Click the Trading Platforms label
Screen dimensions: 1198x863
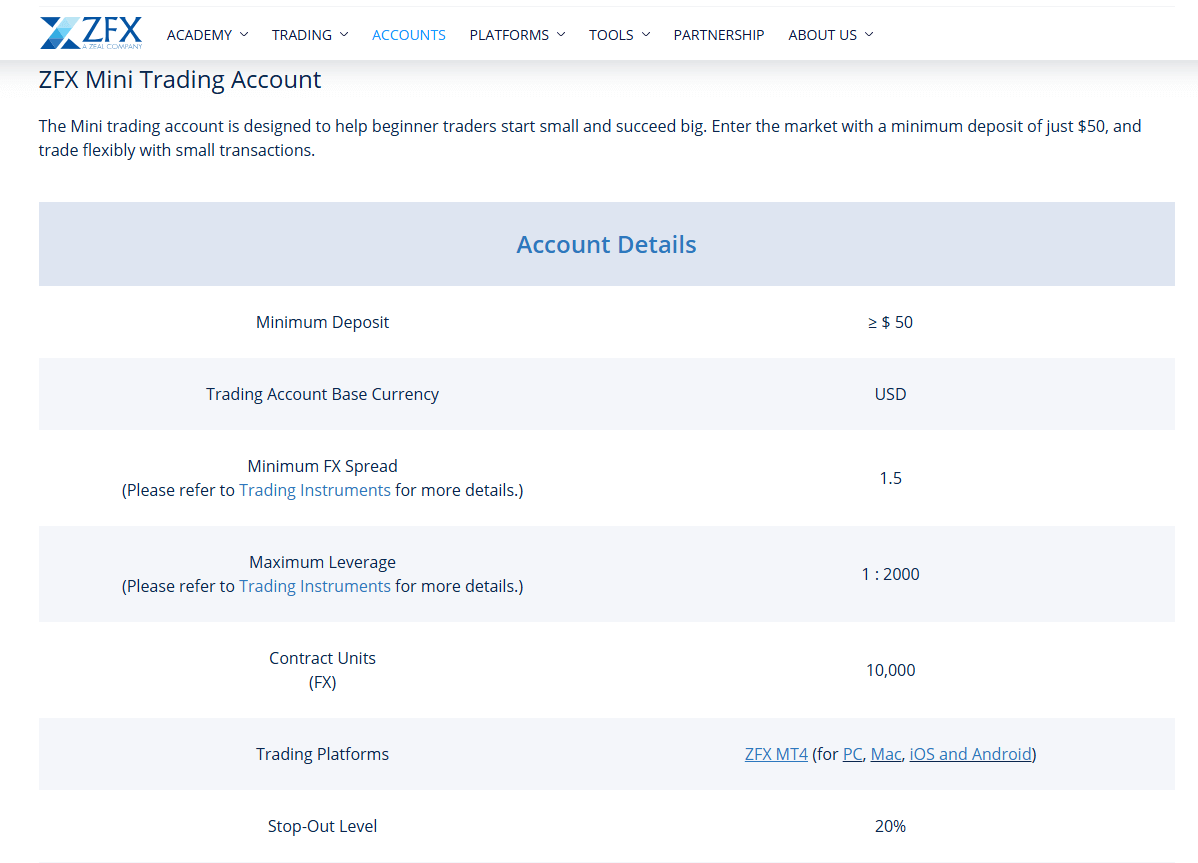(x=322, y=755)
